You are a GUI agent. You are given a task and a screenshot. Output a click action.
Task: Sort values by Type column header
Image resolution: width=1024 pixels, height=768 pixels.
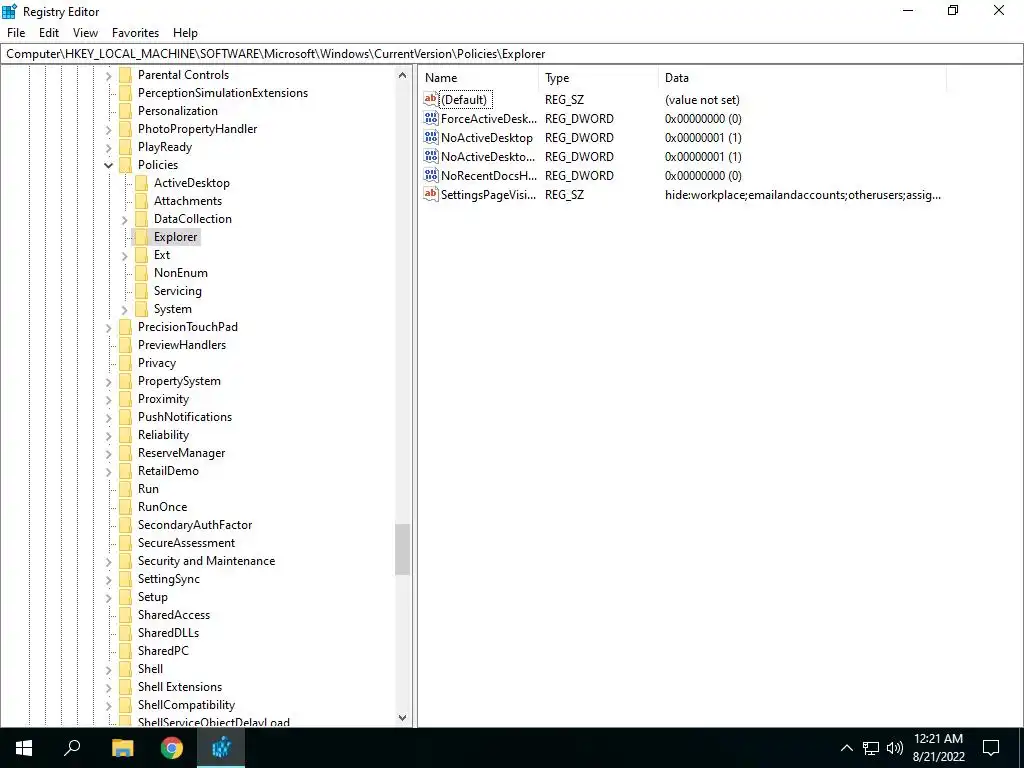[599, 78]
